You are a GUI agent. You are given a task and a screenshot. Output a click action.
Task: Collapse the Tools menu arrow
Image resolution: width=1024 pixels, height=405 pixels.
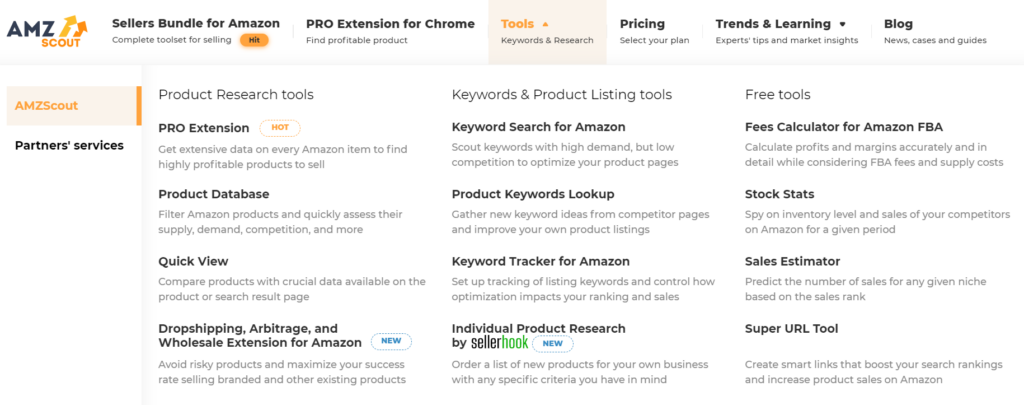(545, 24)
